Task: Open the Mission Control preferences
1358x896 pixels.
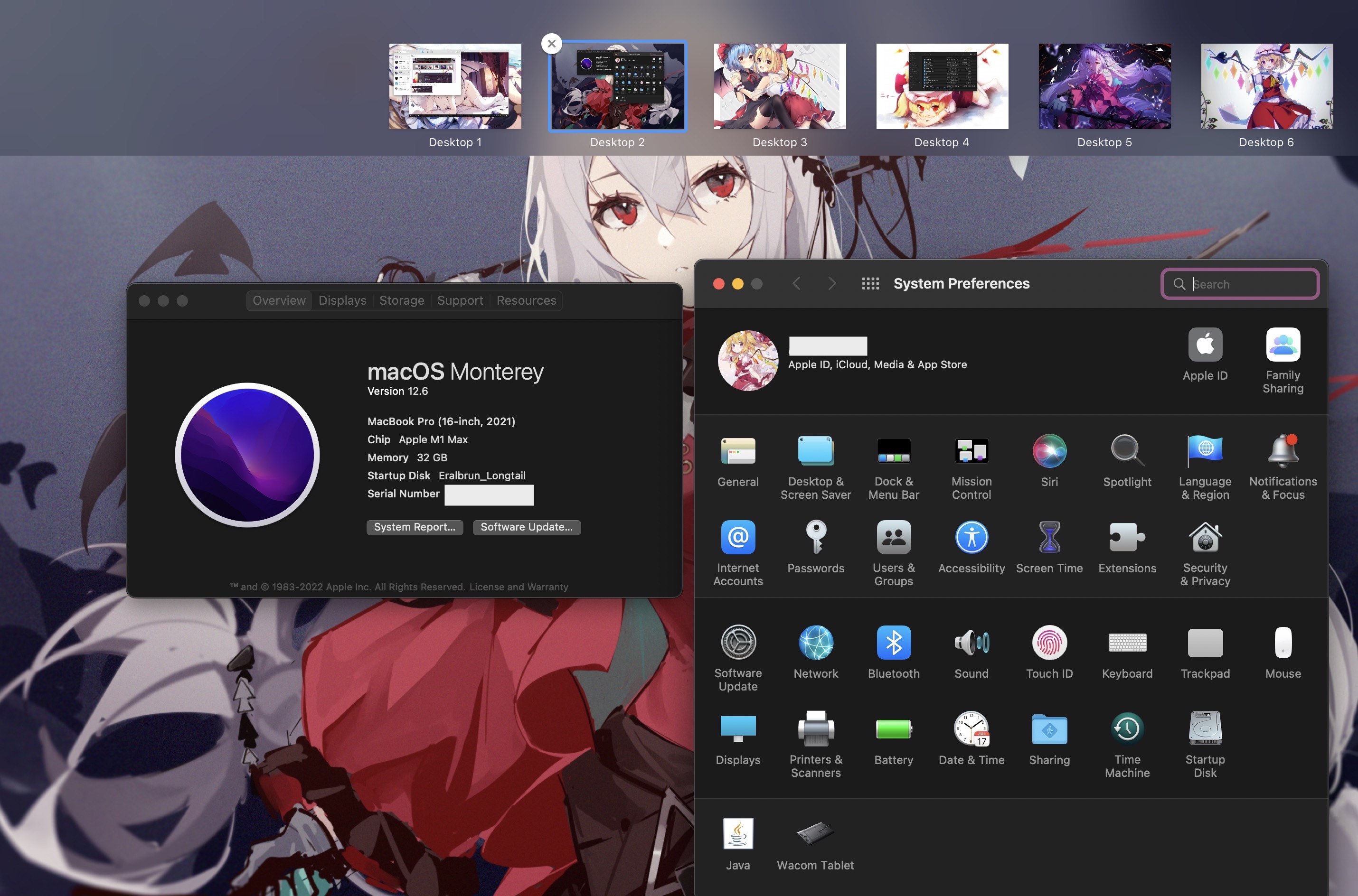Action: (971, 451)
